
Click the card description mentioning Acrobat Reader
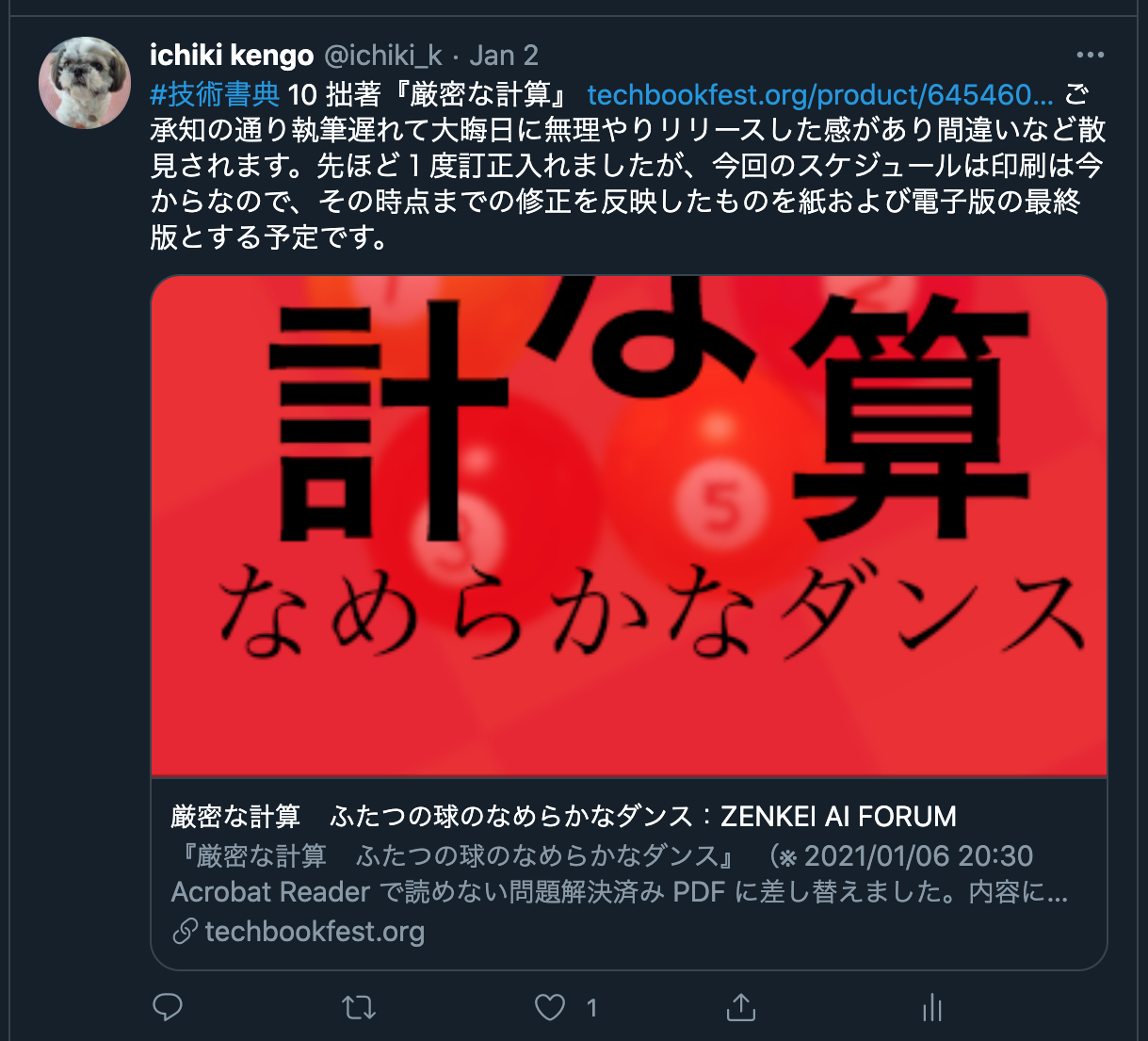click(619, 873)
